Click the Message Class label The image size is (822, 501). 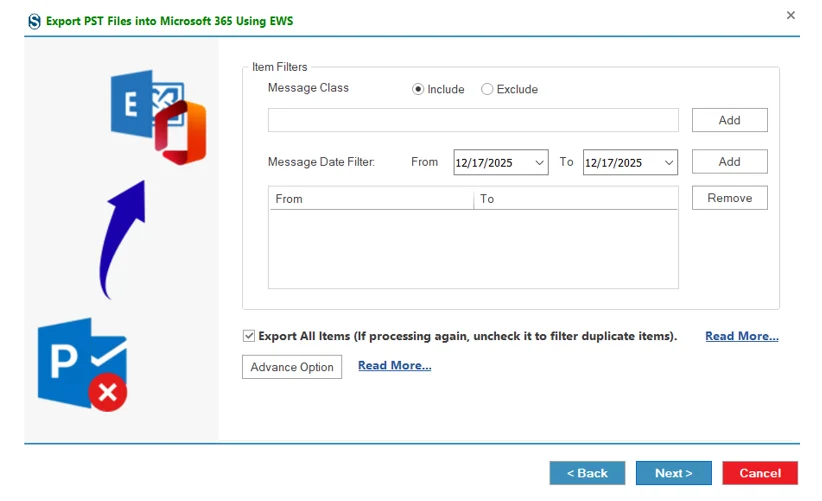click(x=308, y=88)
